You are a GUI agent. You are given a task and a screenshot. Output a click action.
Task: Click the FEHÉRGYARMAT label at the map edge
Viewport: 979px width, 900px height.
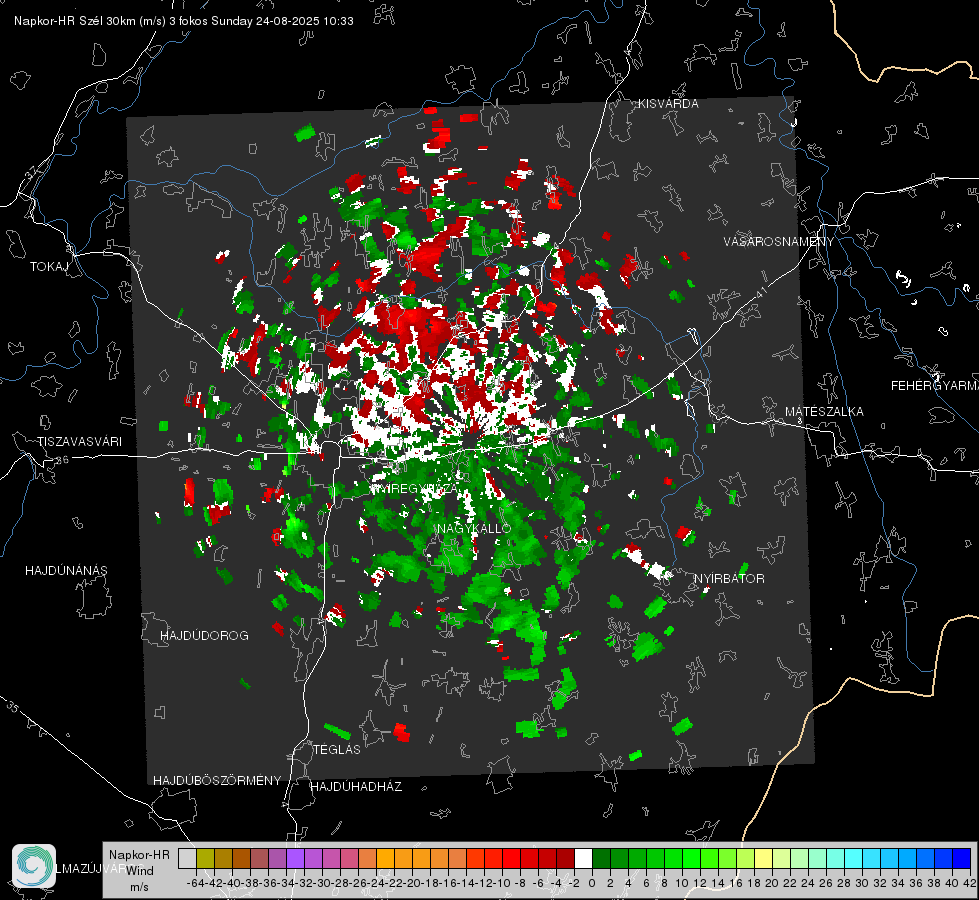(935, 386)
